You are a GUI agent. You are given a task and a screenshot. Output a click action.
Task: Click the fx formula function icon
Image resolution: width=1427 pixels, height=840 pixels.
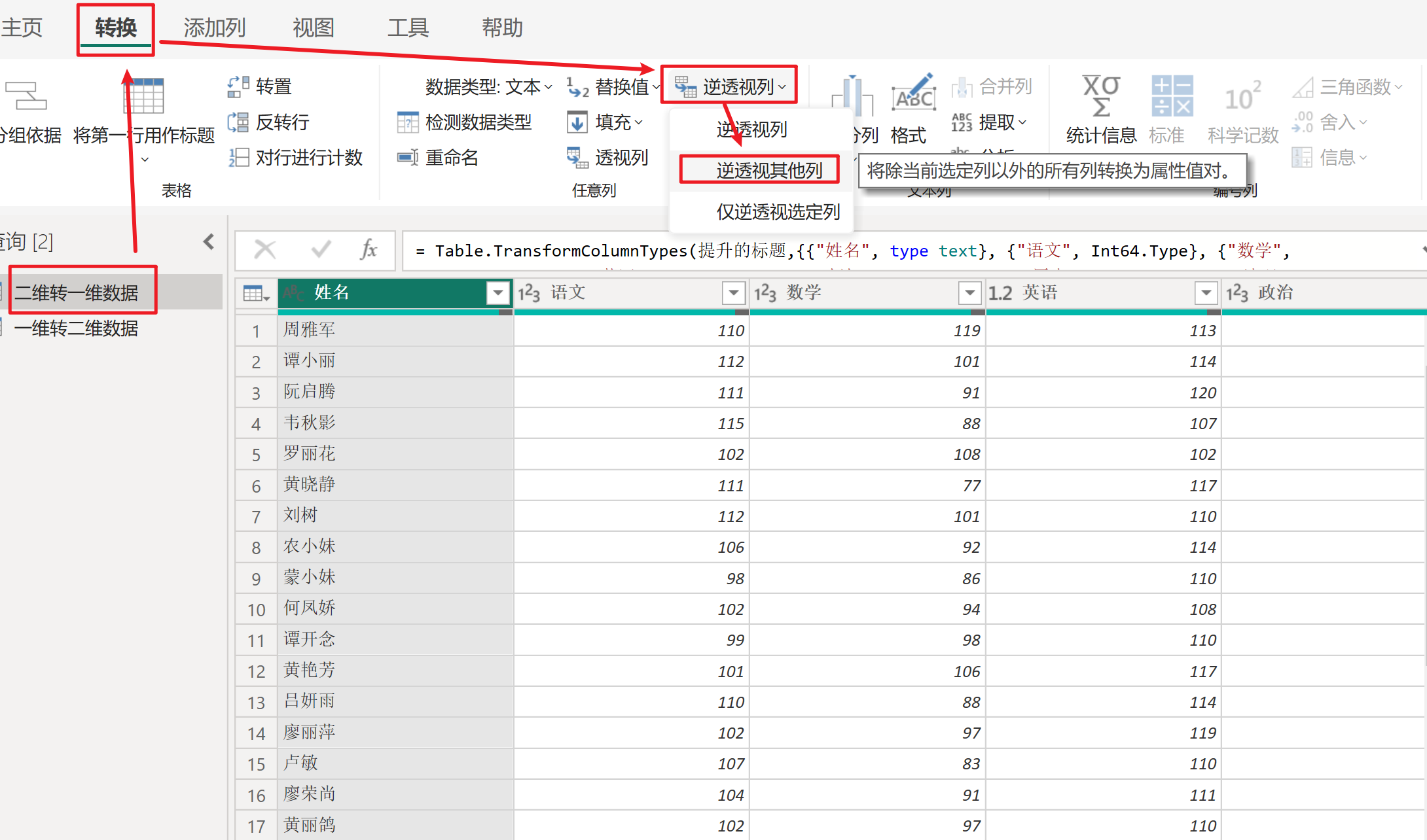[369, 249]
